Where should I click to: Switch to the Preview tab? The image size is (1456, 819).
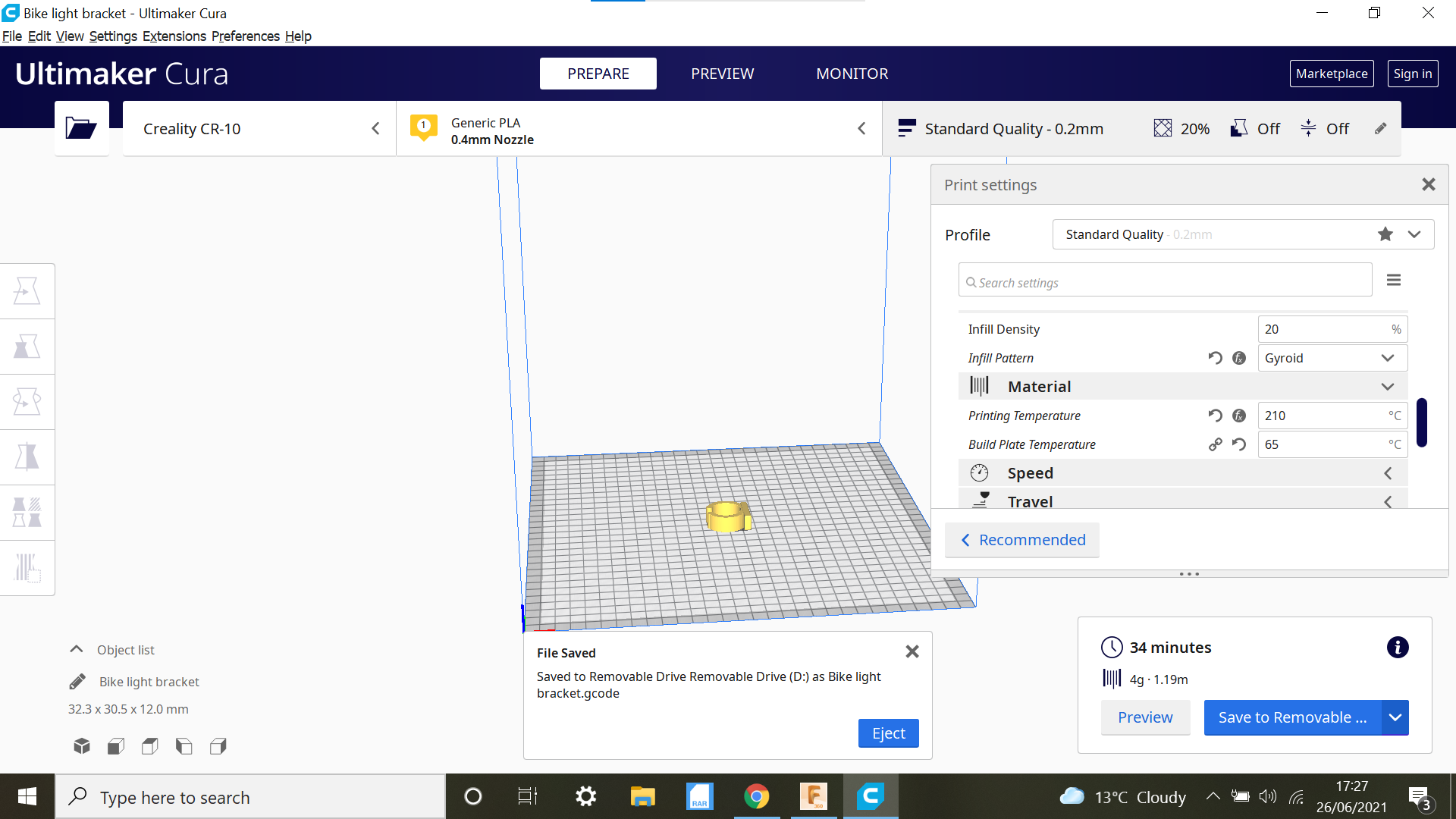pyautogui.click(x=723, y=74)
